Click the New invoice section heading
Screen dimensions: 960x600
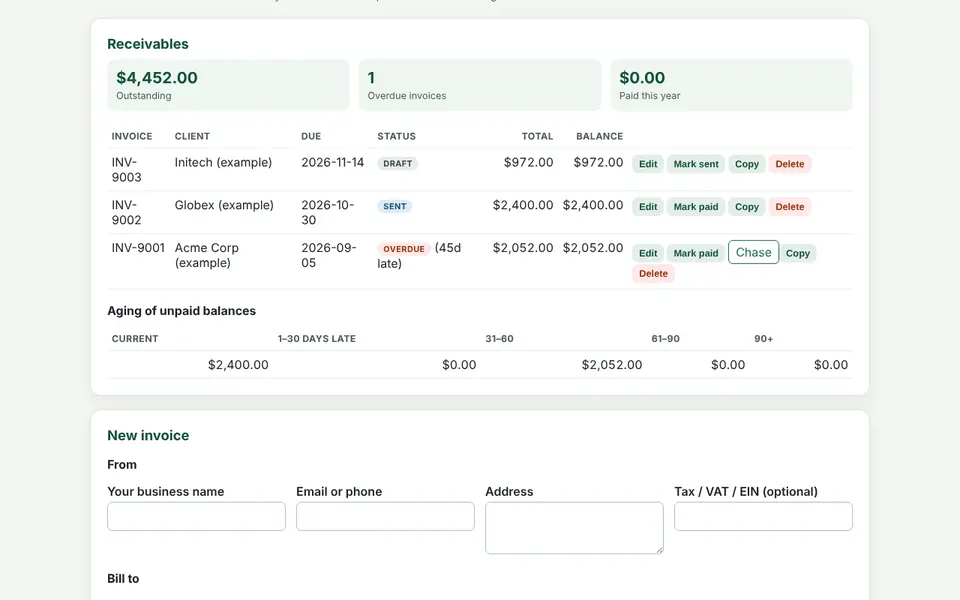148,435
